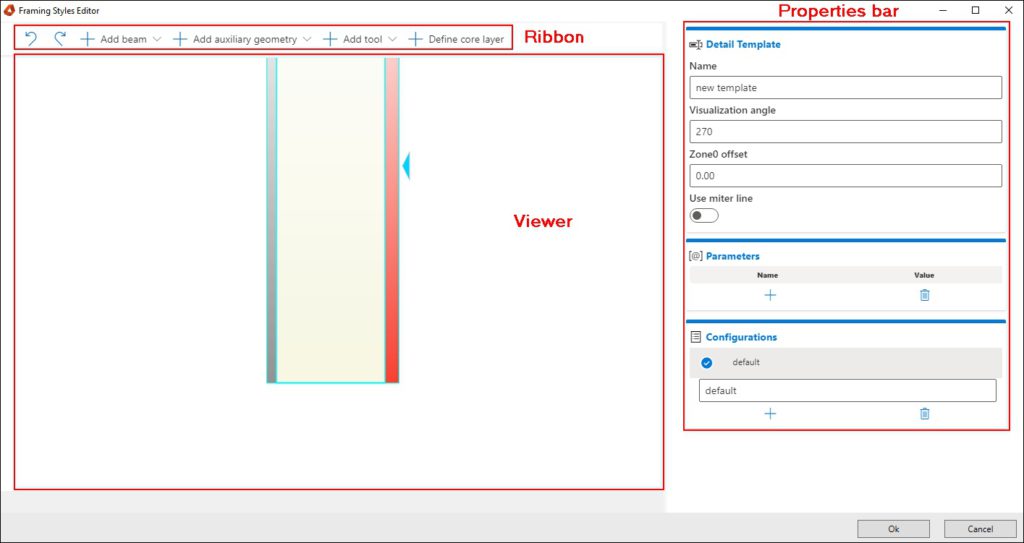
Task: Click the Configurations heading
Action: tap(741, 337)
